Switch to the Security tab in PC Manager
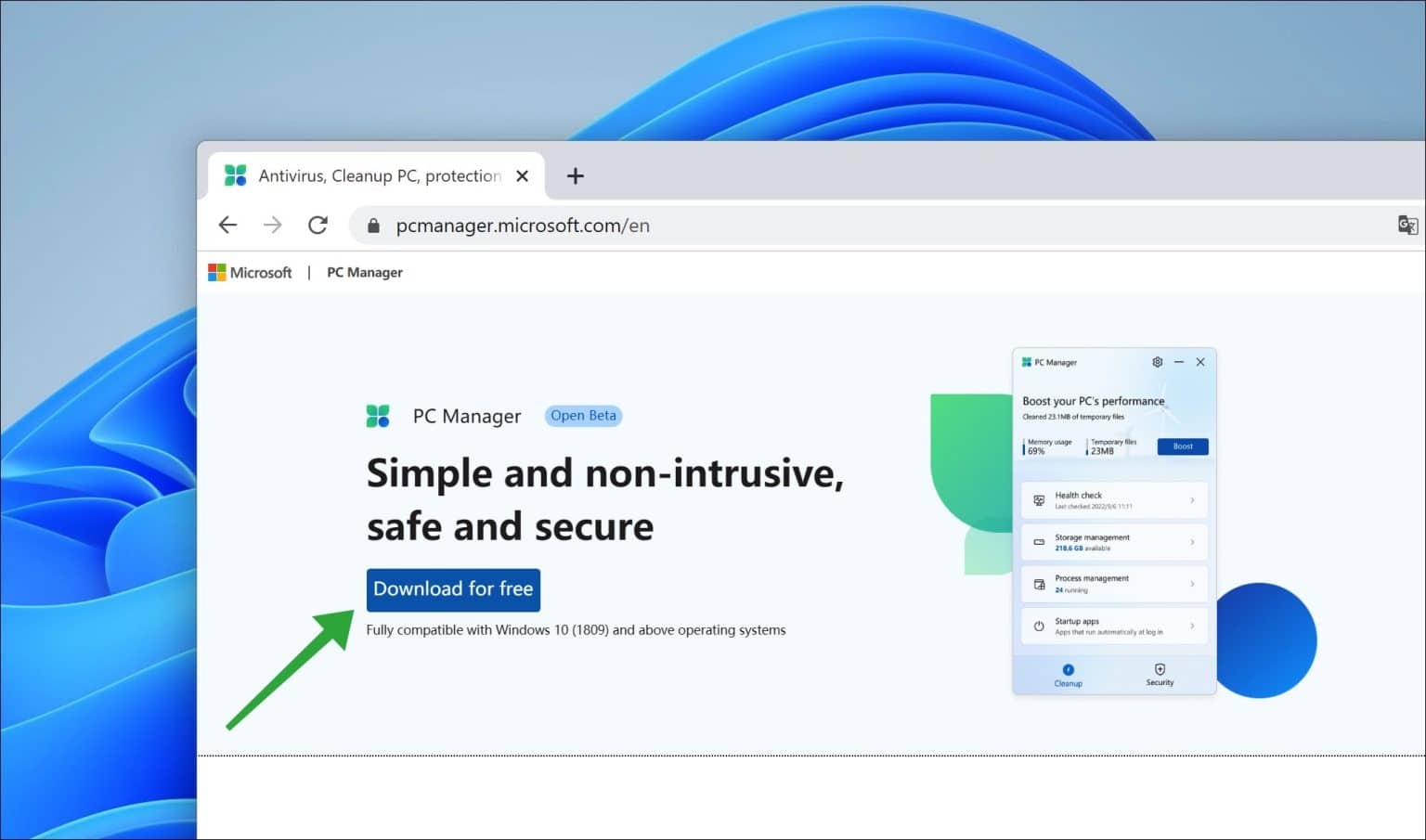 point(1160,674)
